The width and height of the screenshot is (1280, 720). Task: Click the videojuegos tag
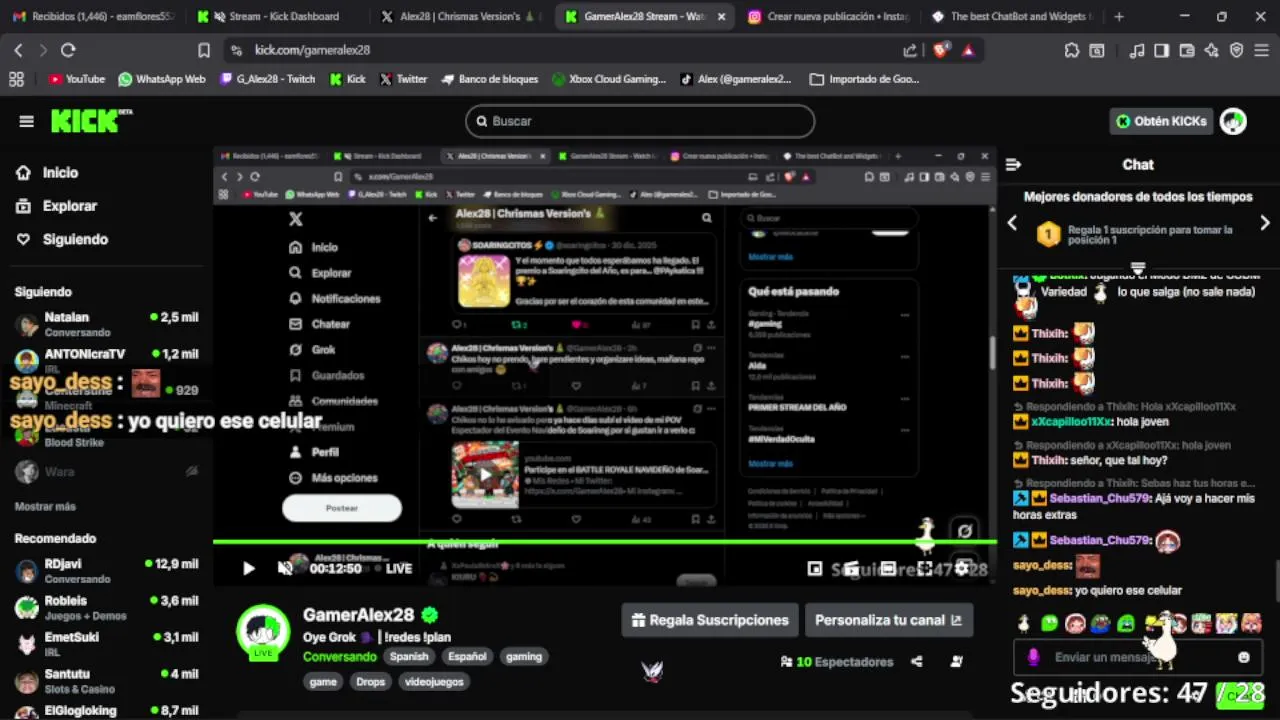[x=434, y=682]
